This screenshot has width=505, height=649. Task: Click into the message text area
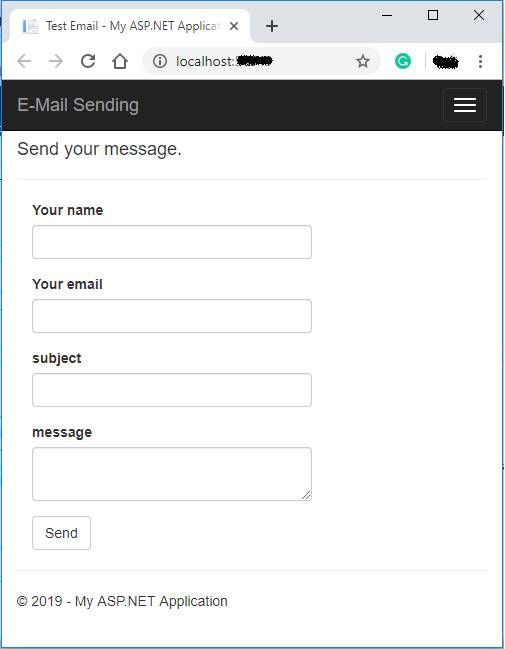(172, 474)
